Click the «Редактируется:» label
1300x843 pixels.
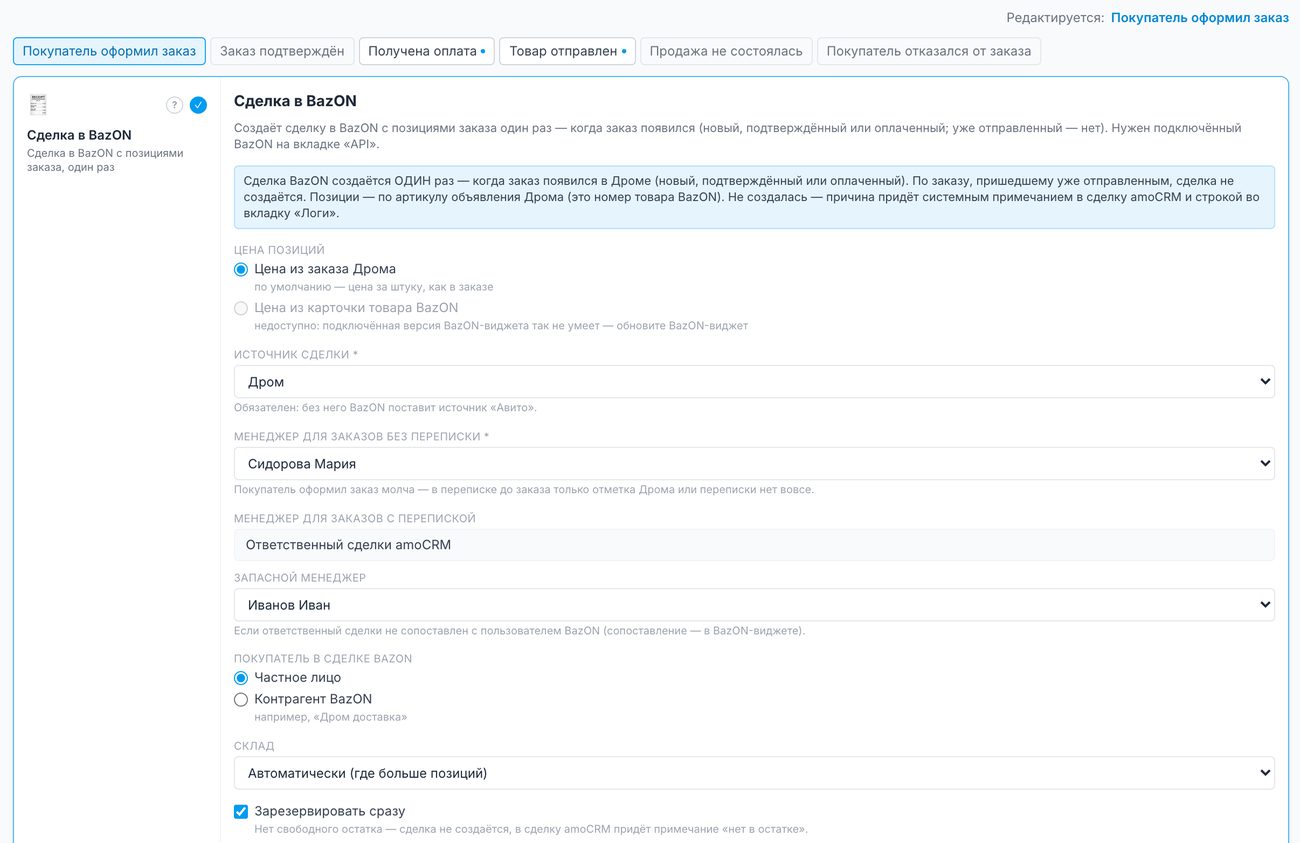point(1055,18)
